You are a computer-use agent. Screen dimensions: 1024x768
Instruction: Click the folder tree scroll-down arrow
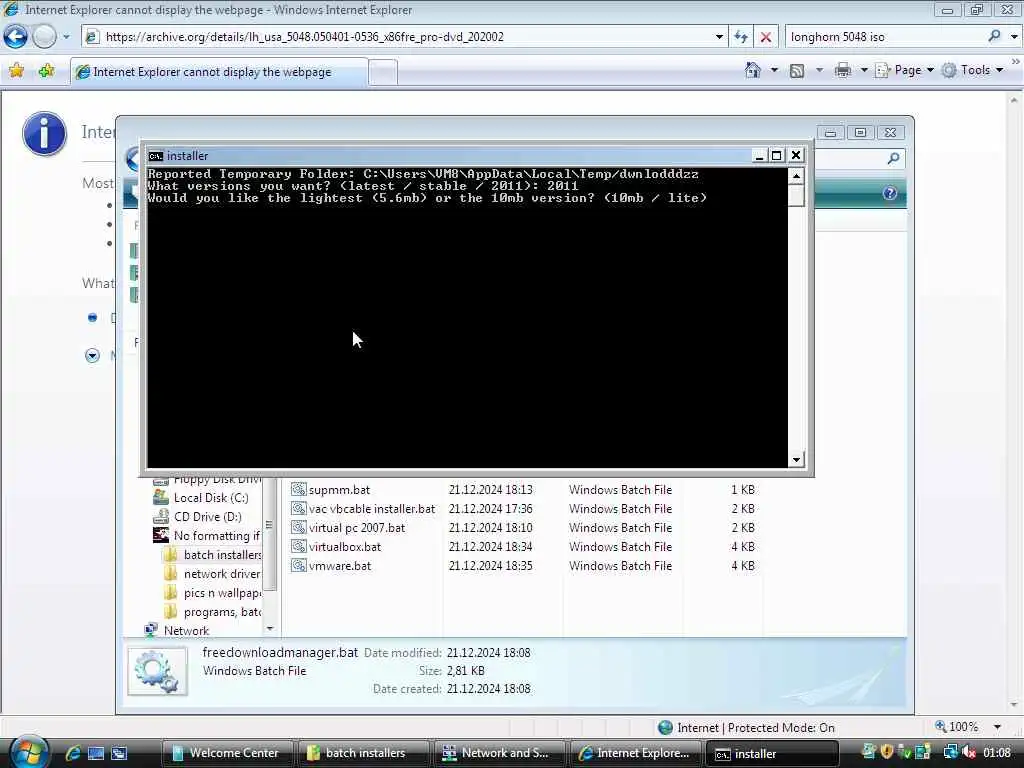pos(270,628)
